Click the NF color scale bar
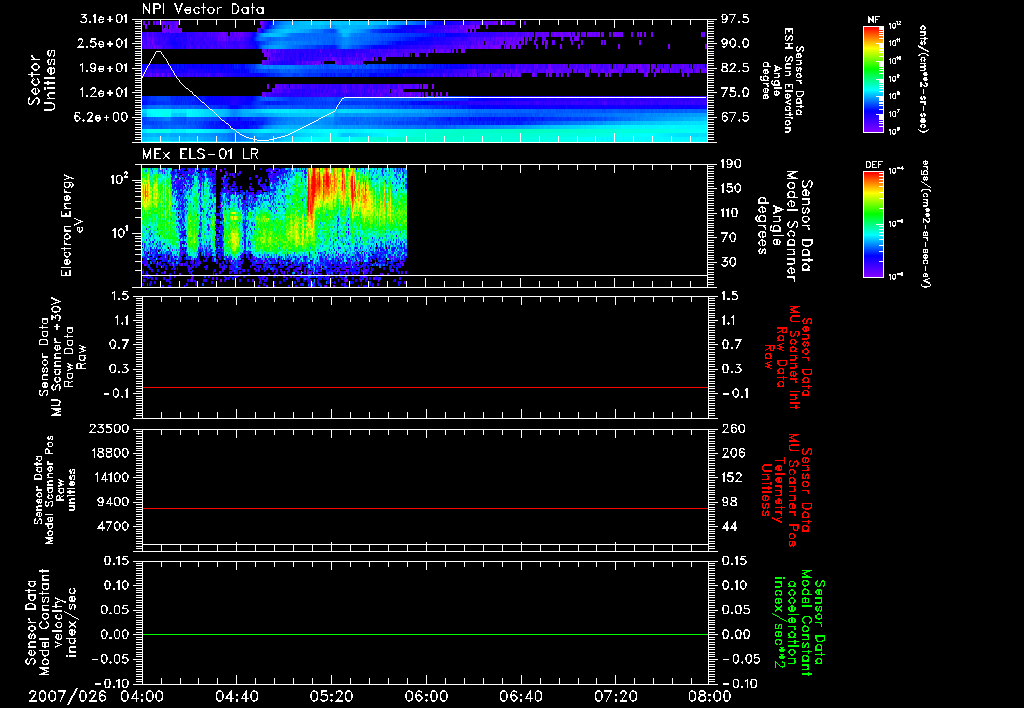Image resolution: width=1024 pixels, height=708 pixels. [871, 79]
